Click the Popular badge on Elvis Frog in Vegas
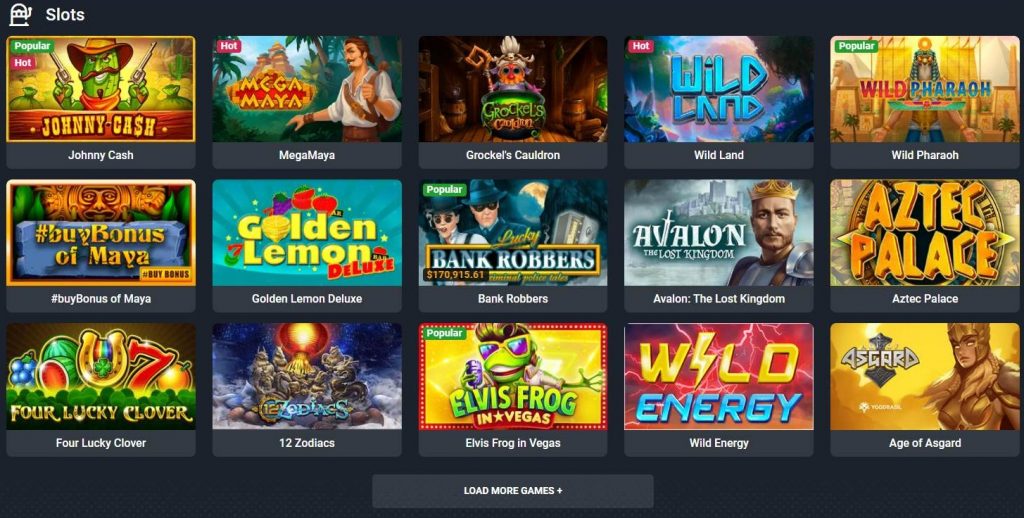The width and height of the screenshot is (1024, 518). [444, 333]
